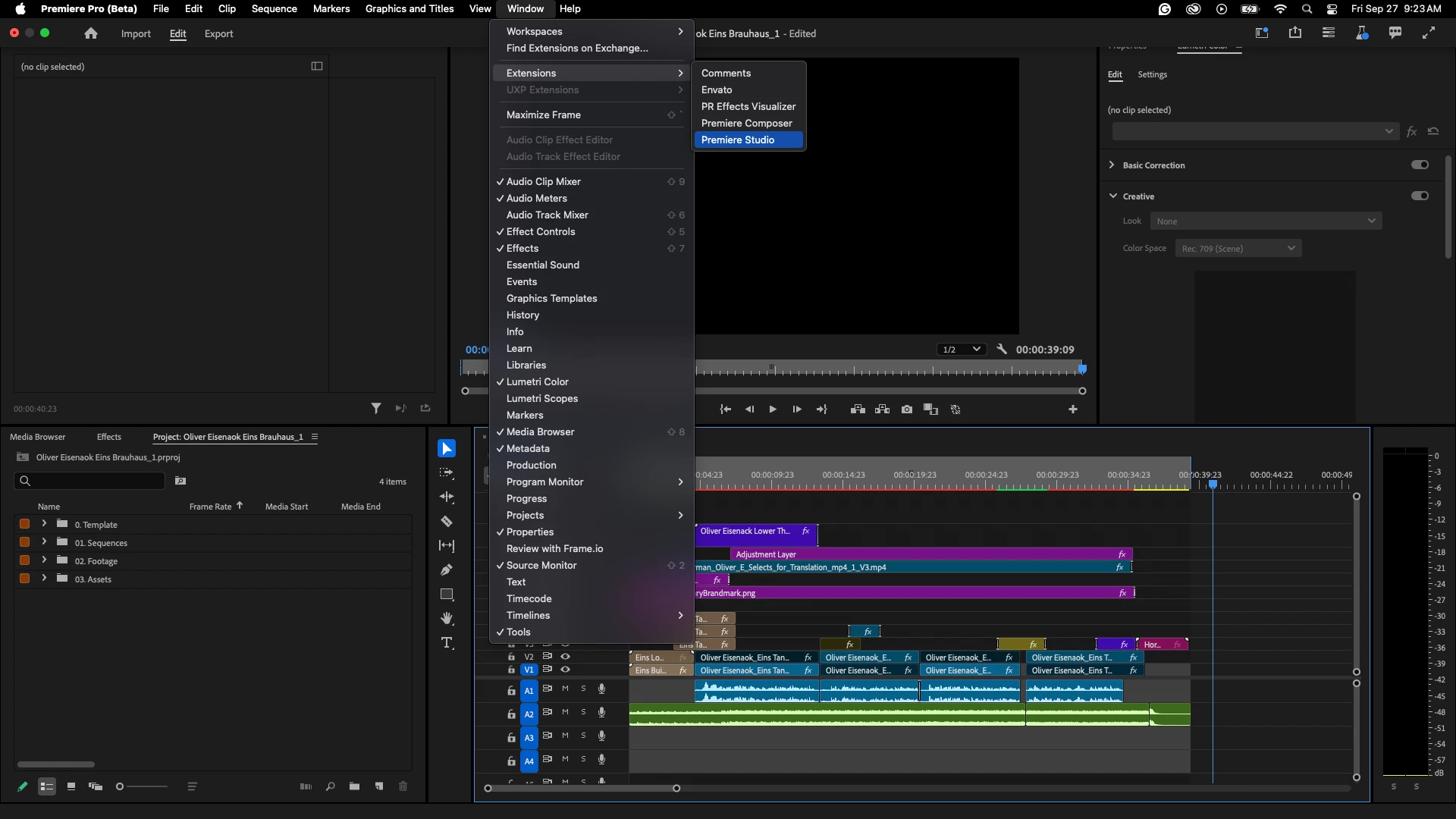Select the Razor tool in the toolbar
Screen dimensions: 1456x819
(x=447, y=522)
